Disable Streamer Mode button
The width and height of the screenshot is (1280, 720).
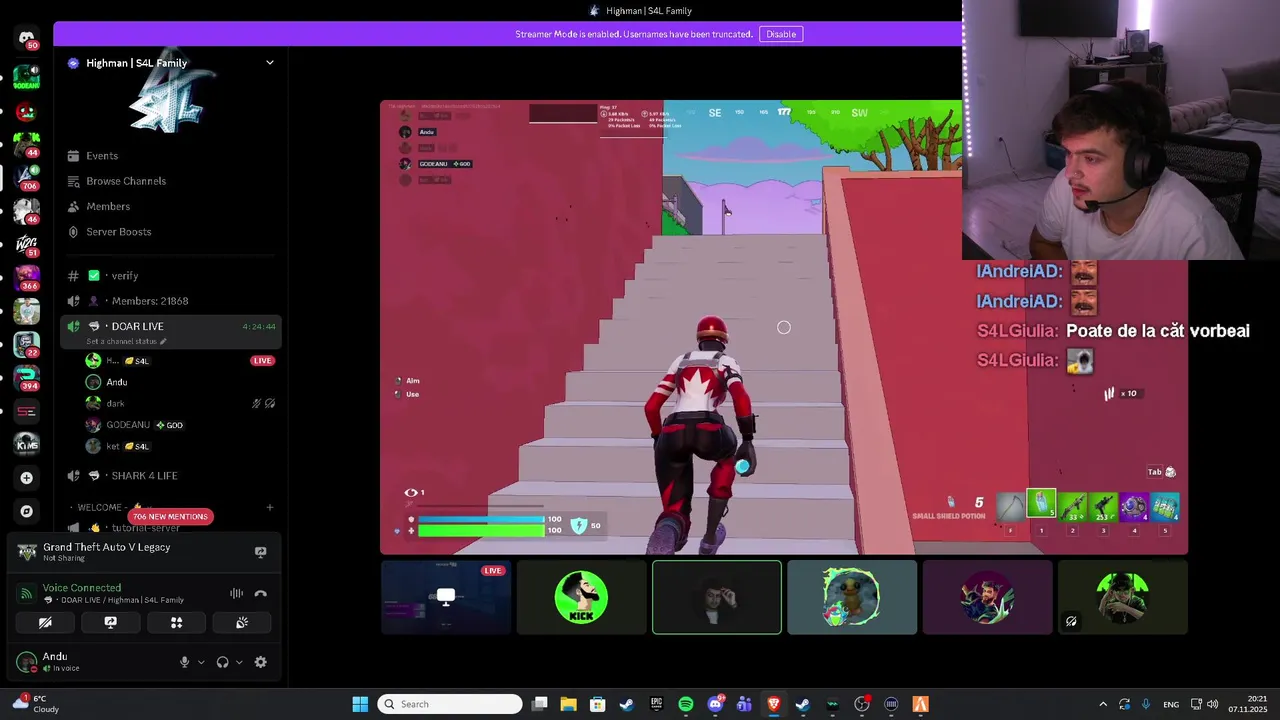pos(781,34)
